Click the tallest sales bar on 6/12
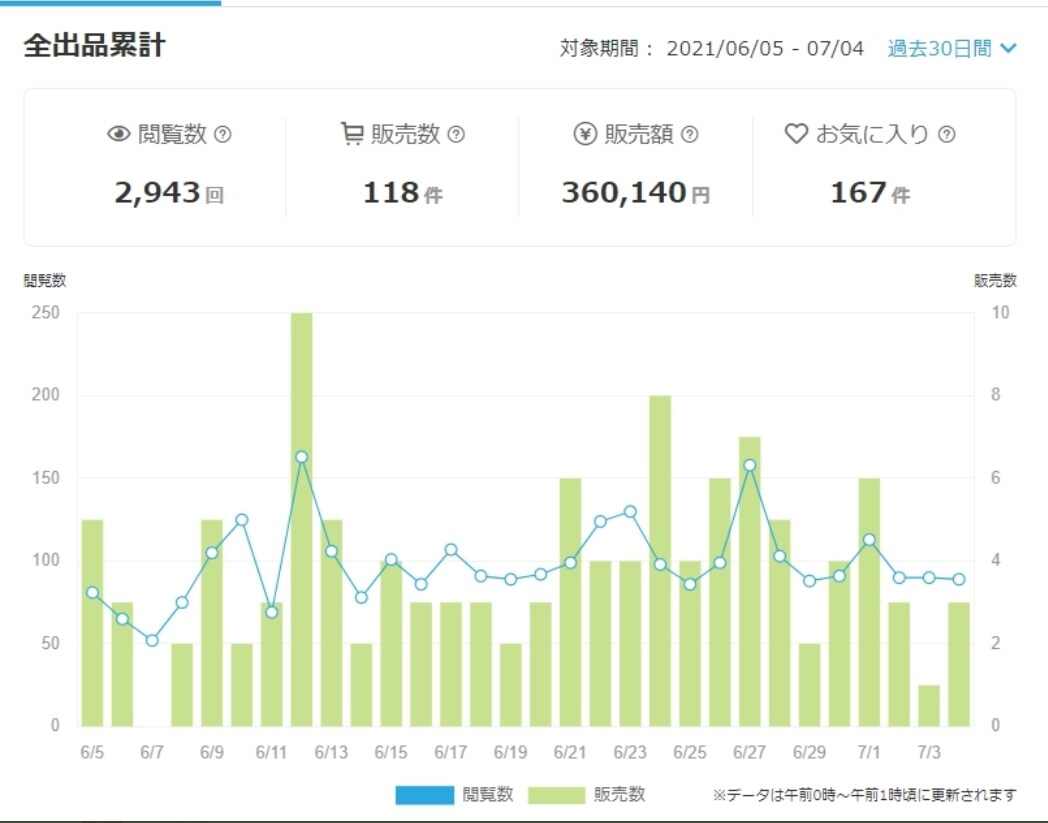 (301, 519)
